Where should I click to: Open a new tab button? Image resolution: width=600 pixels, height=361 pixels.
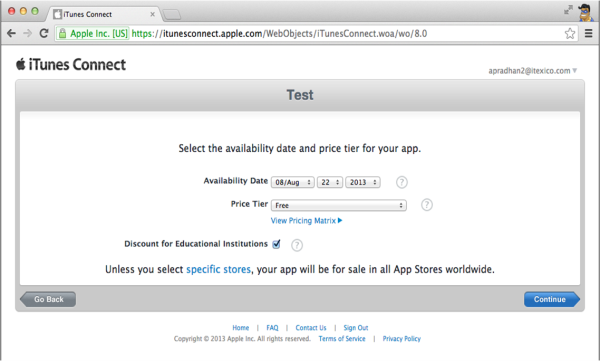pos(172,15)
